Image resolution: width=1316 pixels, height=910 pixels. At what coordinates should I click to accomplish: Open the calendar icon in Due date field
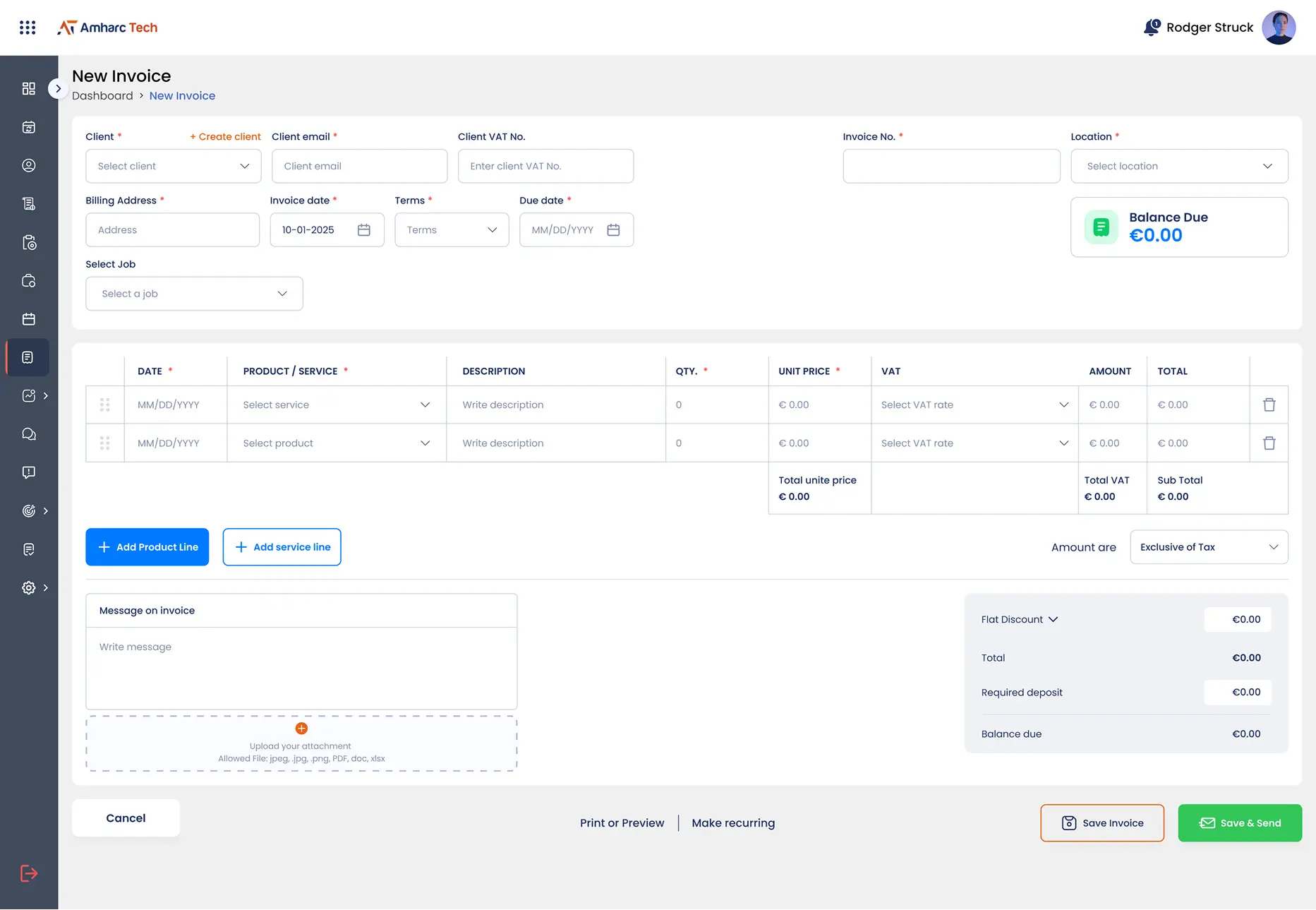(613, 230)
